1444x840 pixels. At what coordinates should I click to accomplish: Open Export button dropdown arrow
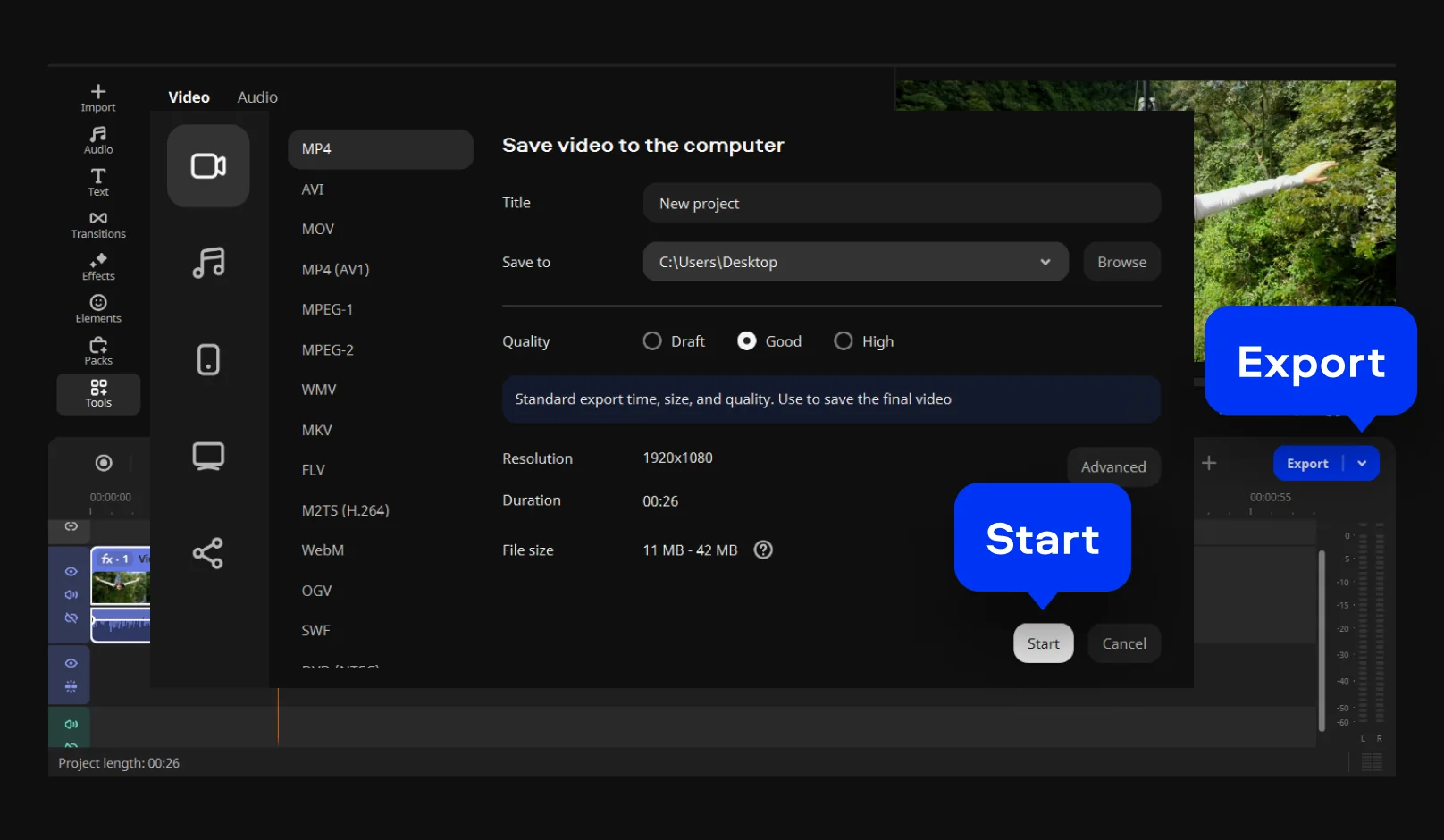coord(1362,463)
